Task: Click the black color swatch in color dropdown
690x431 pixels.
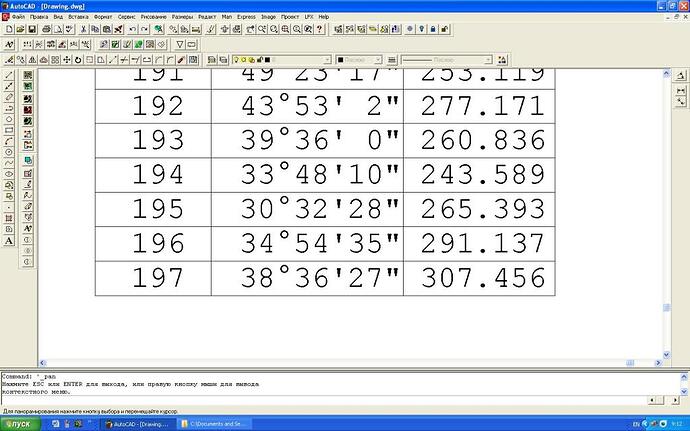Action: [340, 60]
